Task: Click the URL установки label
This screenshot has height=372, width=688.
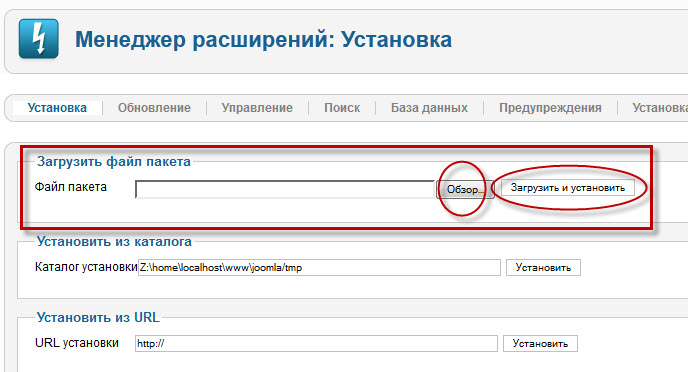Action: tap(77, 343)
